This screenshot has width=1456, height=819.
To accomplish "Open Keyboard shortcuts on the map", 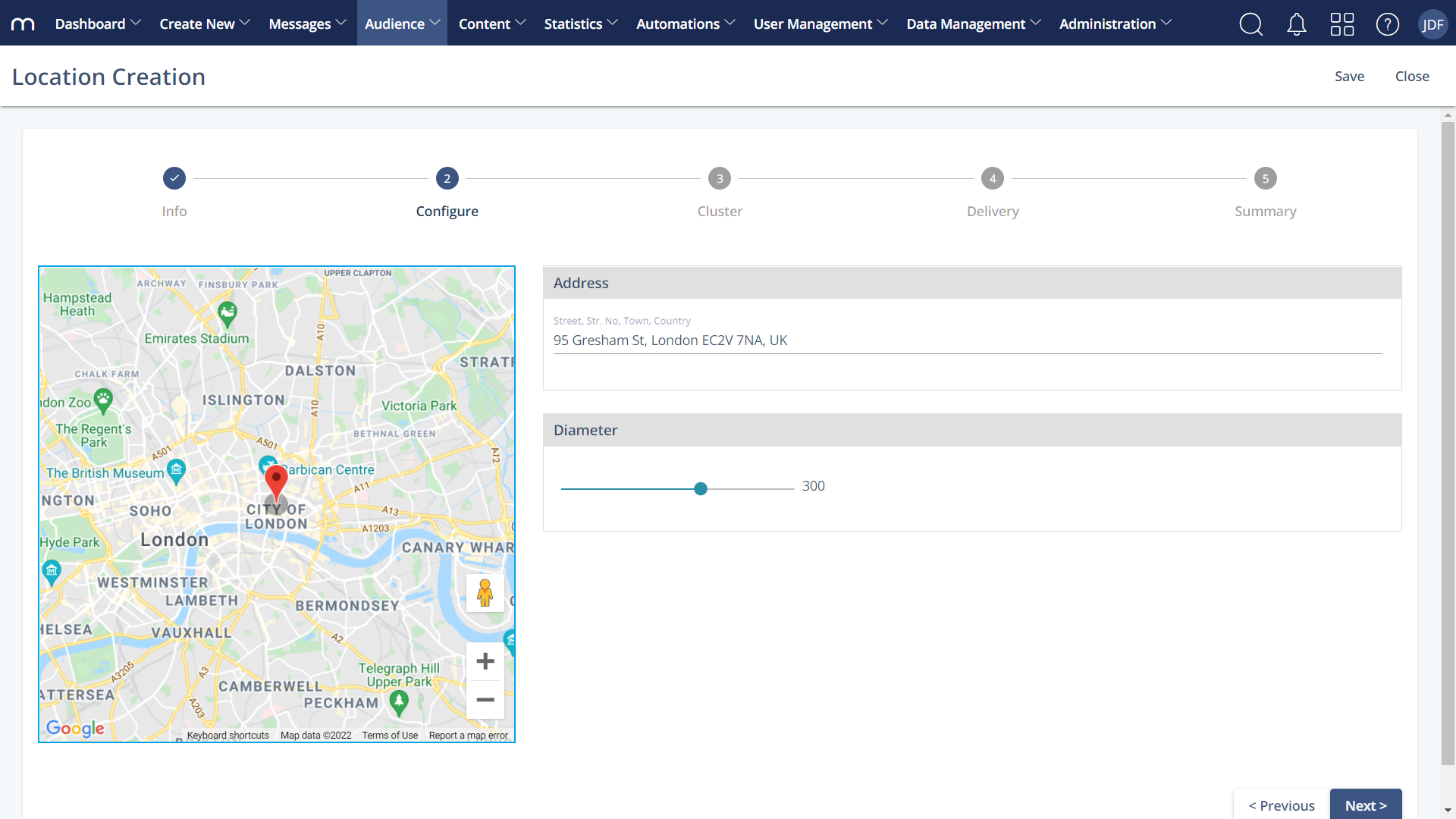I will click(227, 736).
